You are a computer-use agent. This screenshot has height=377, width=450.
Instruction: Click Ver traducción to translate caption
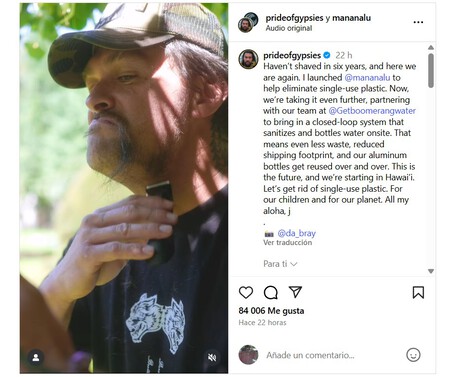click(x=287, y=242)
